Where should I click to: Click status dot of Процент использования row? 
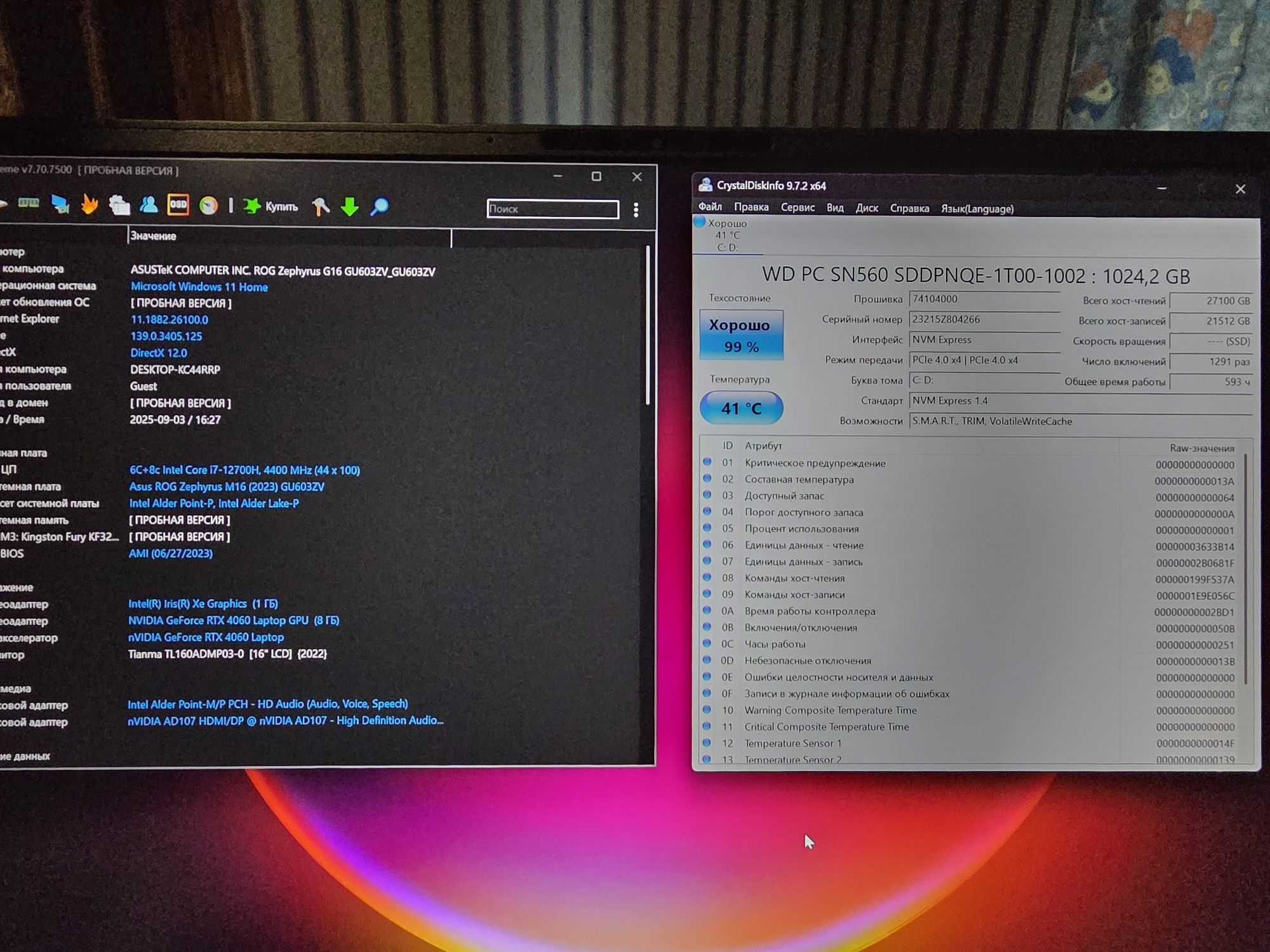(x=707, y=528)
